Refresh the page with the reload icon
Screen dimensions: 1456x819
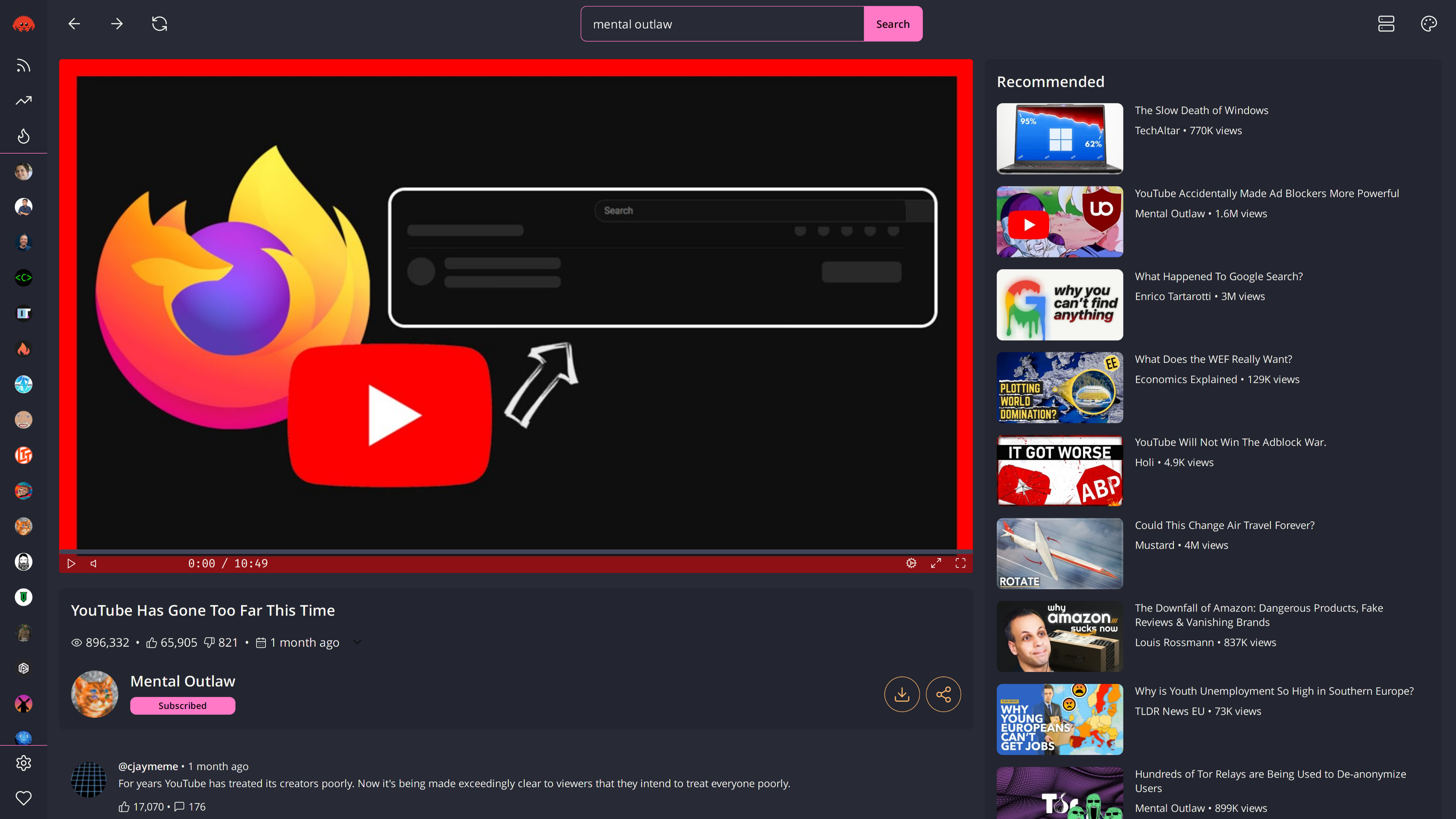[x=159, y=24]
